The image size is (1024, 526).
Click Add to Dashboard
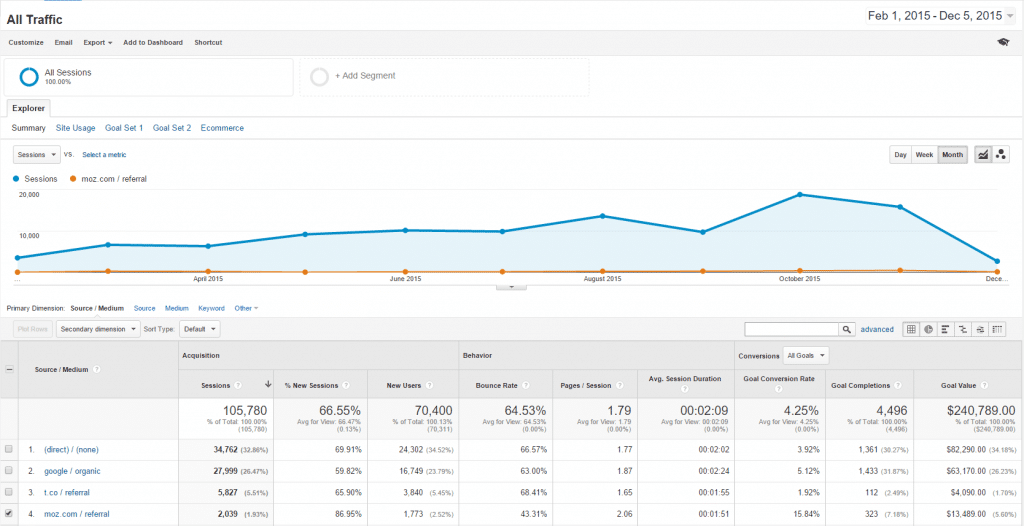[x=153, y=42]
